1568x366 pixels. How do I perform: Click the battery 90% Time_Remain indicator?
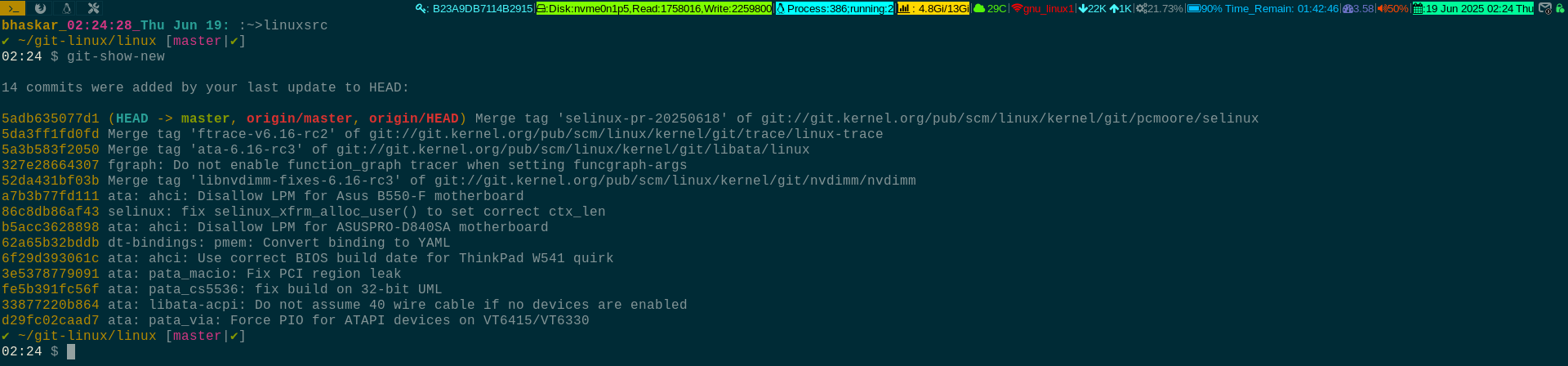click(1263, 8)
